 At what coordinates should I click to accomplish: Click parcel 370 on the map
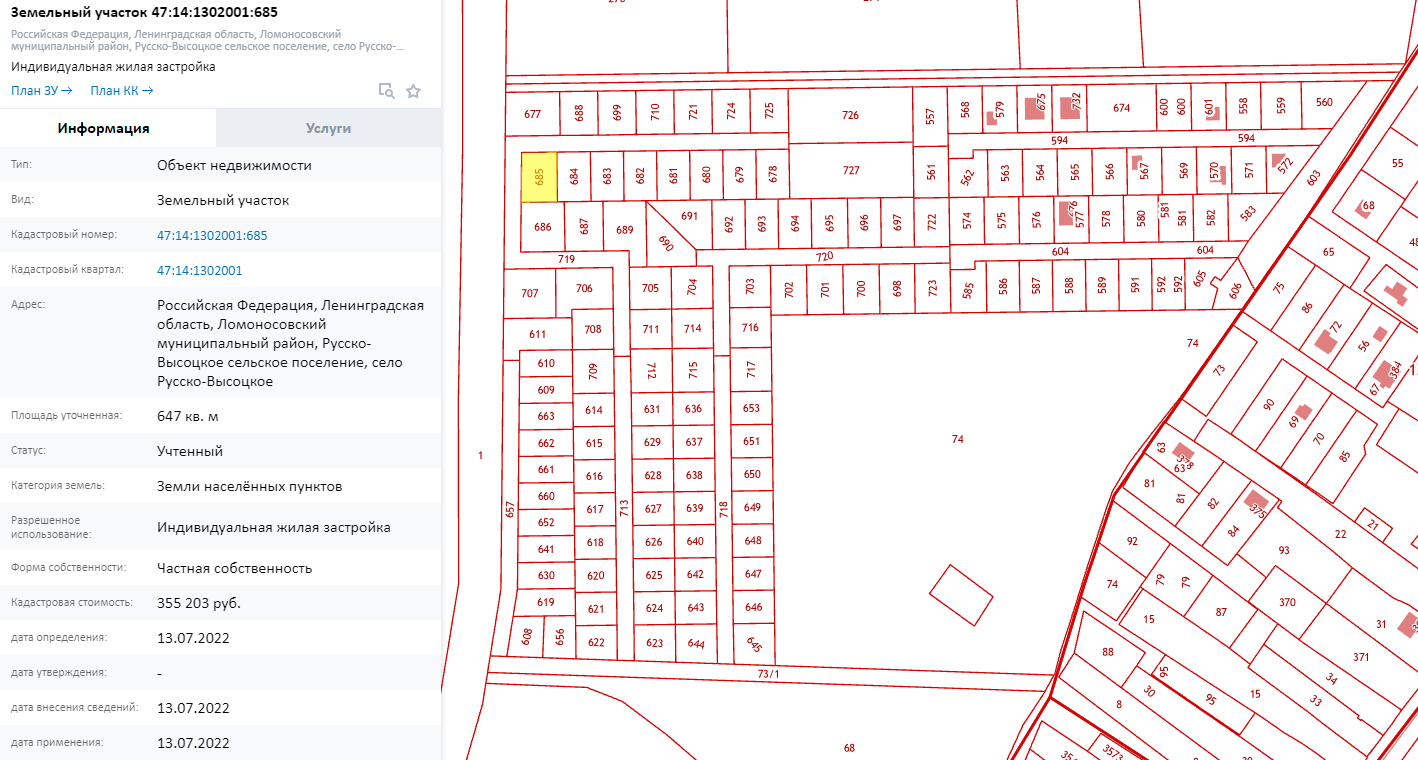tap(1287, 602)
